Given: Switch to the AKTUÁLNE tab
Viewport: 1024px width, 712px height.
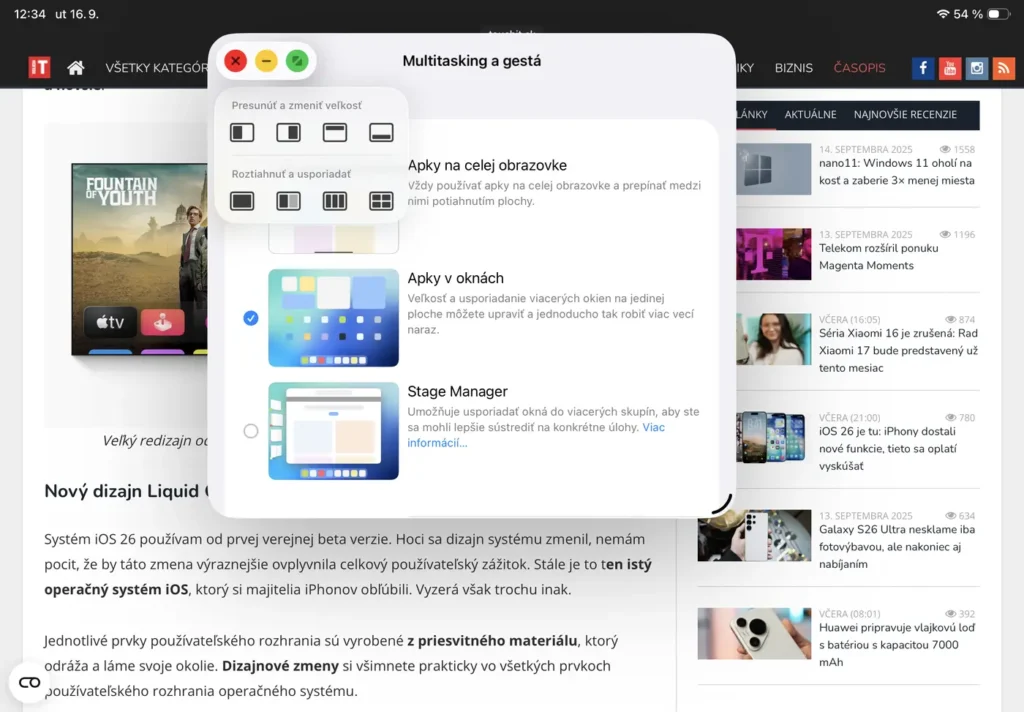Looking at the screenshot, I should 810,114.
